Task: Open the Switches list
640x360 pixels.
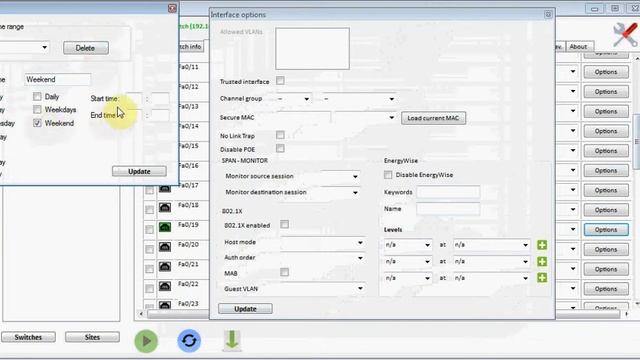Action: (x=28, y=337)
